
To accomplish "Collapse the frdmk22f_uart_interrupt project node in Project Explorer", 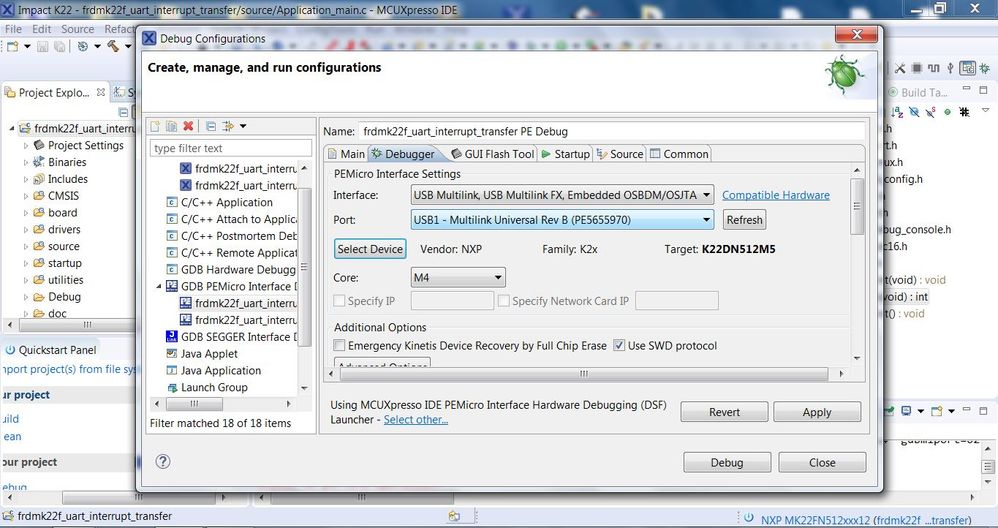I will point(11,129).
